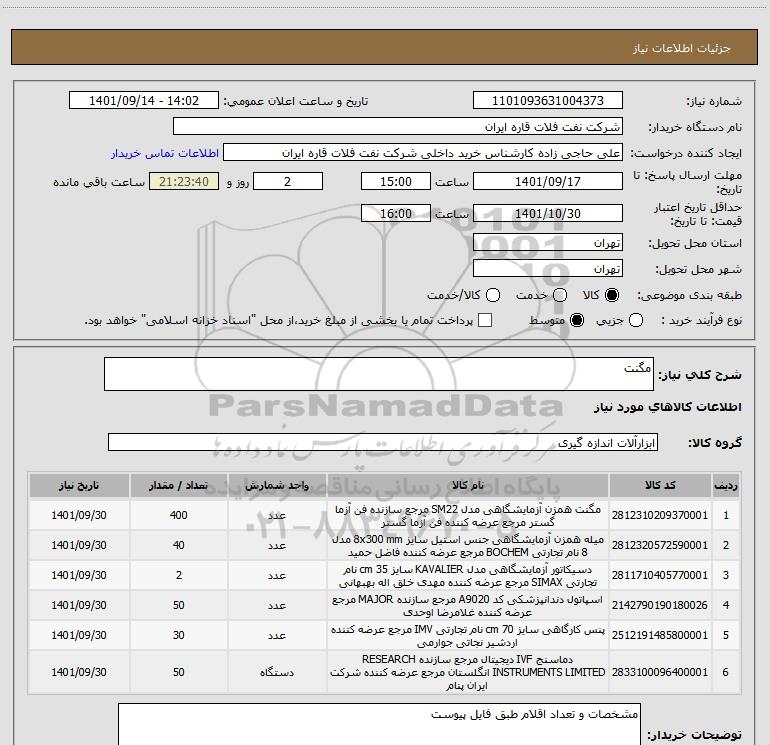Select the کالا radio button
The height and width of the screenshot is (745, 770).
[612, 295]
